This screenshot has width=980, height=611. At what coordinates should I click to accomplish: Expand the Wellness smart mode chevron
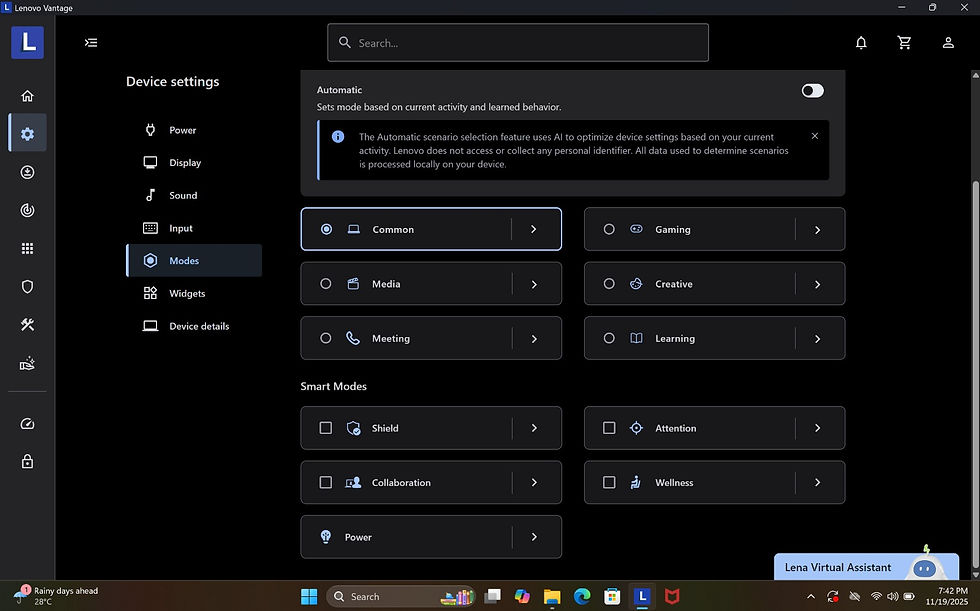point(818,482)
